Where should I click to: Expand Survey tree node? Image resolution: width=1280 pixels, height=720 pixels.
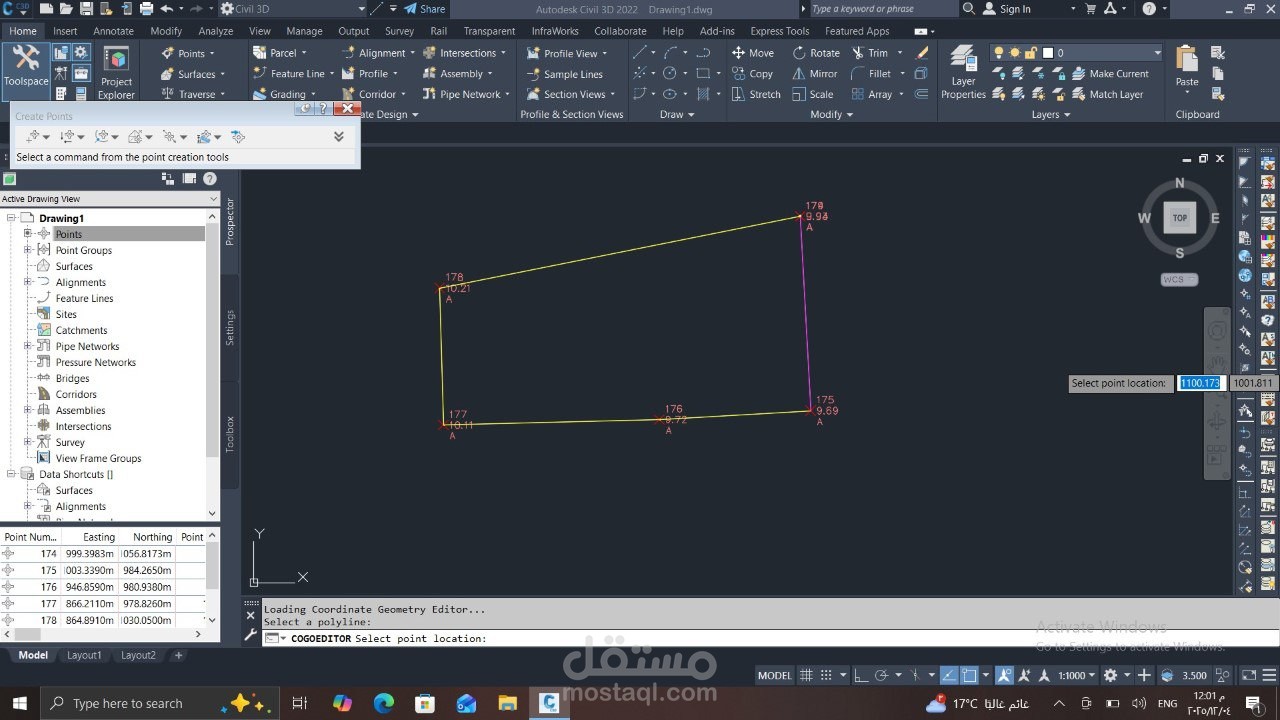[x=28, y=442]
